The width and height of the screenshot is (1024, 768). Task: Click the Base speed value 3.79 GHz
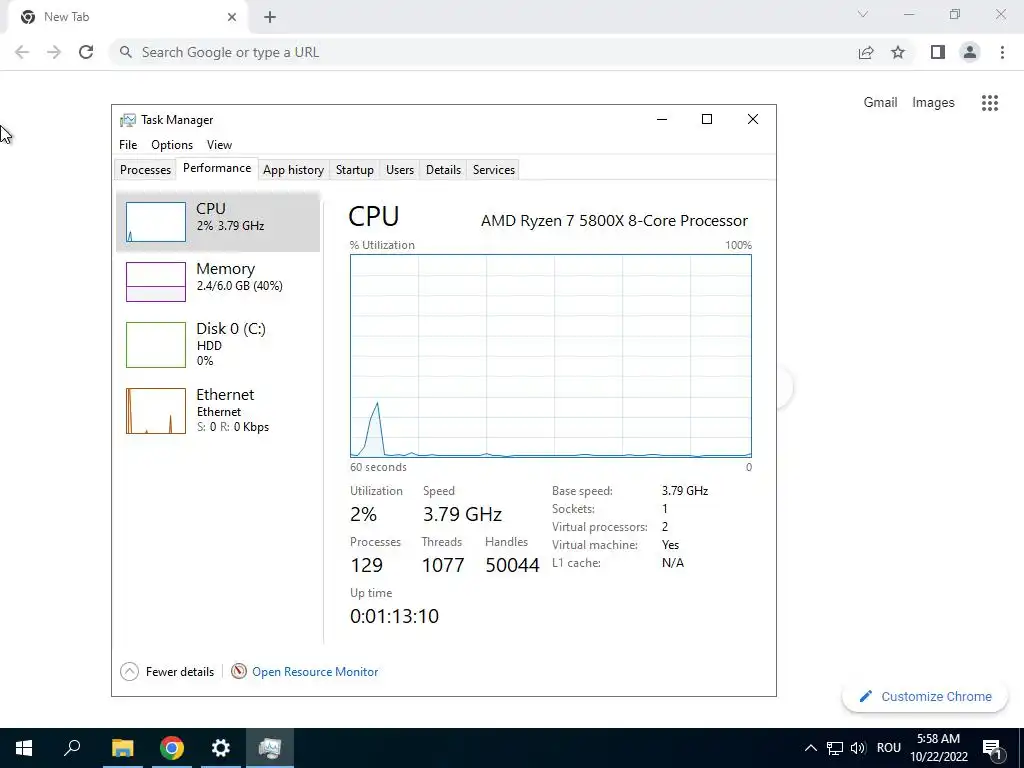pos(684,490)
